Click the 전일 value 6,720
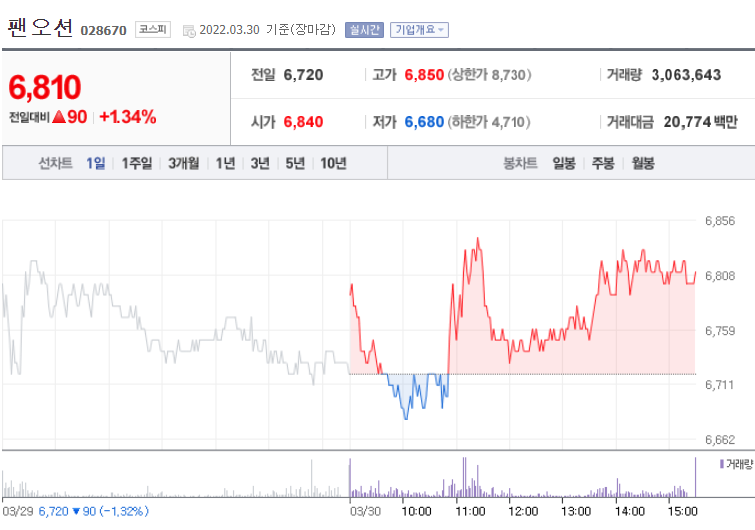This screenshot has height=530, width=755. [x=303, y=75]
